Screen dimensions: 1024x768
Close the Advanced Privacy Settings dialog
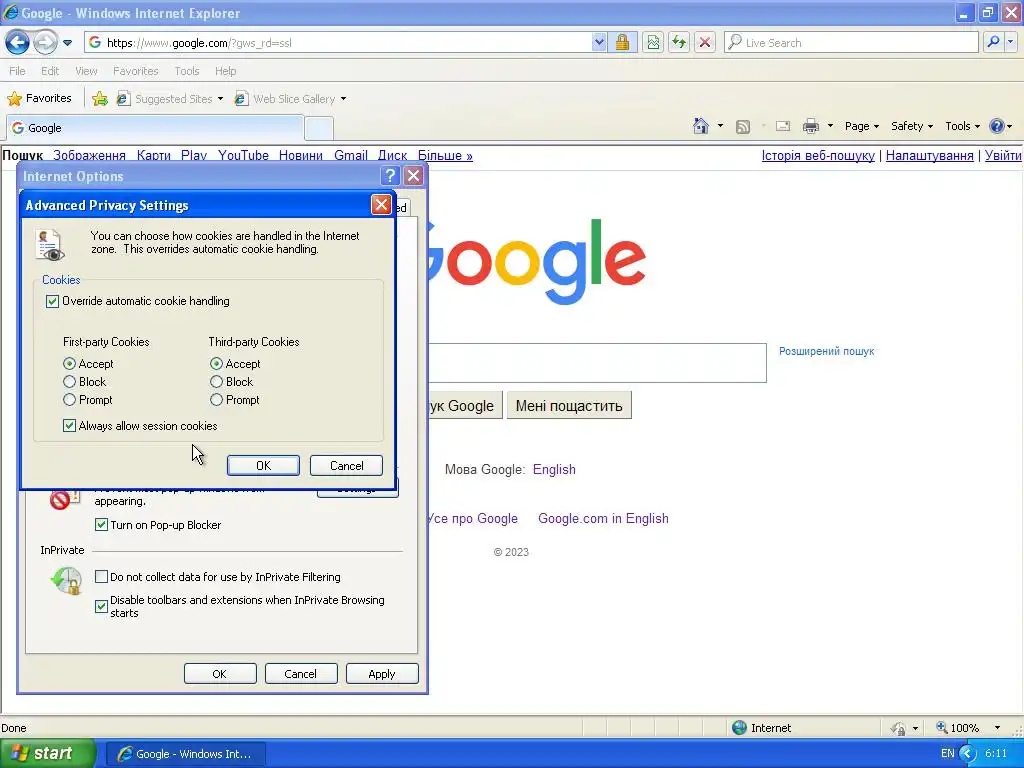pyautogui.click(x=381, y=204)
